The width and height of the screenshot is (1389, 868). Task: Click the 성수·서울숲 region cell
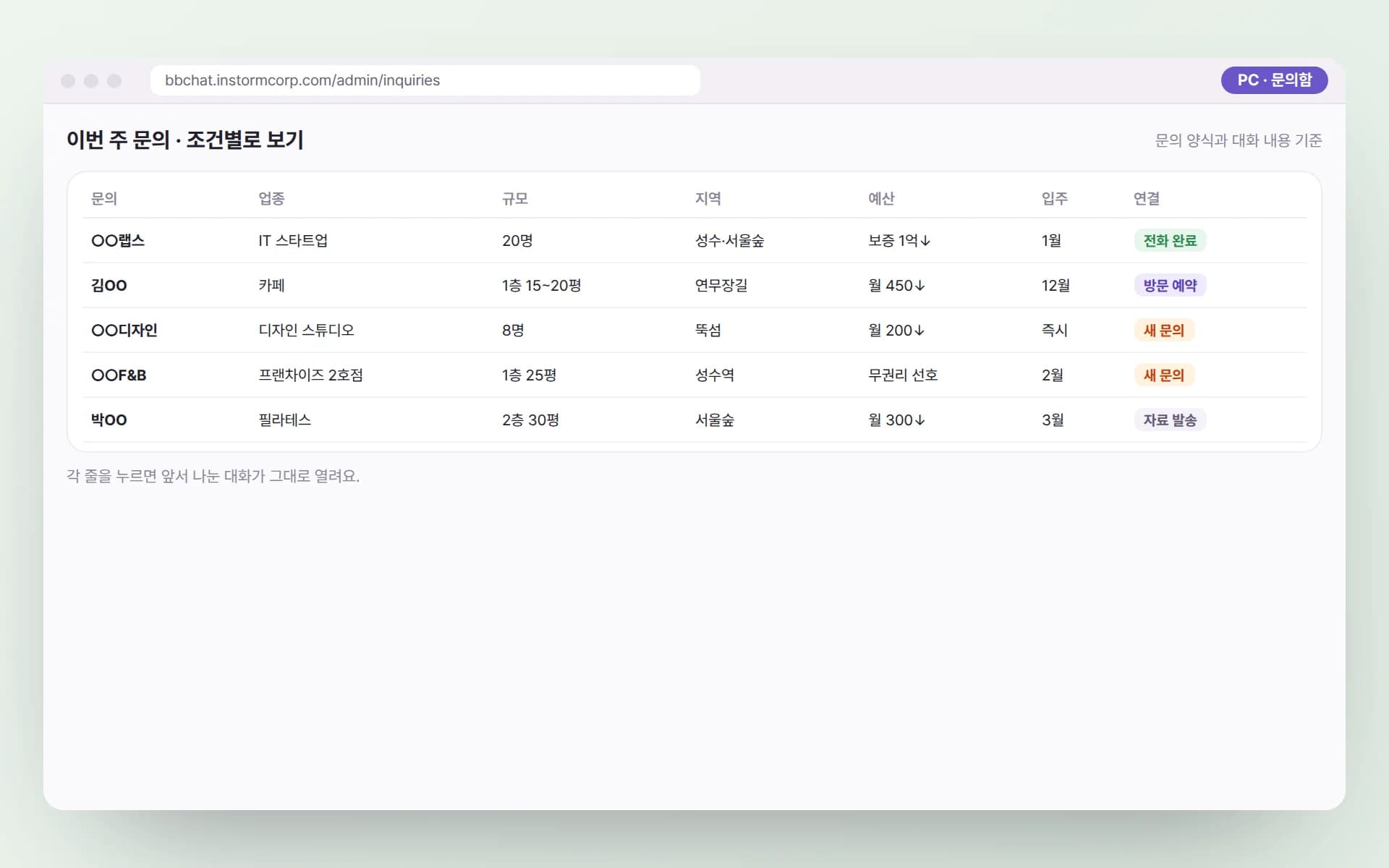point(730,240)
